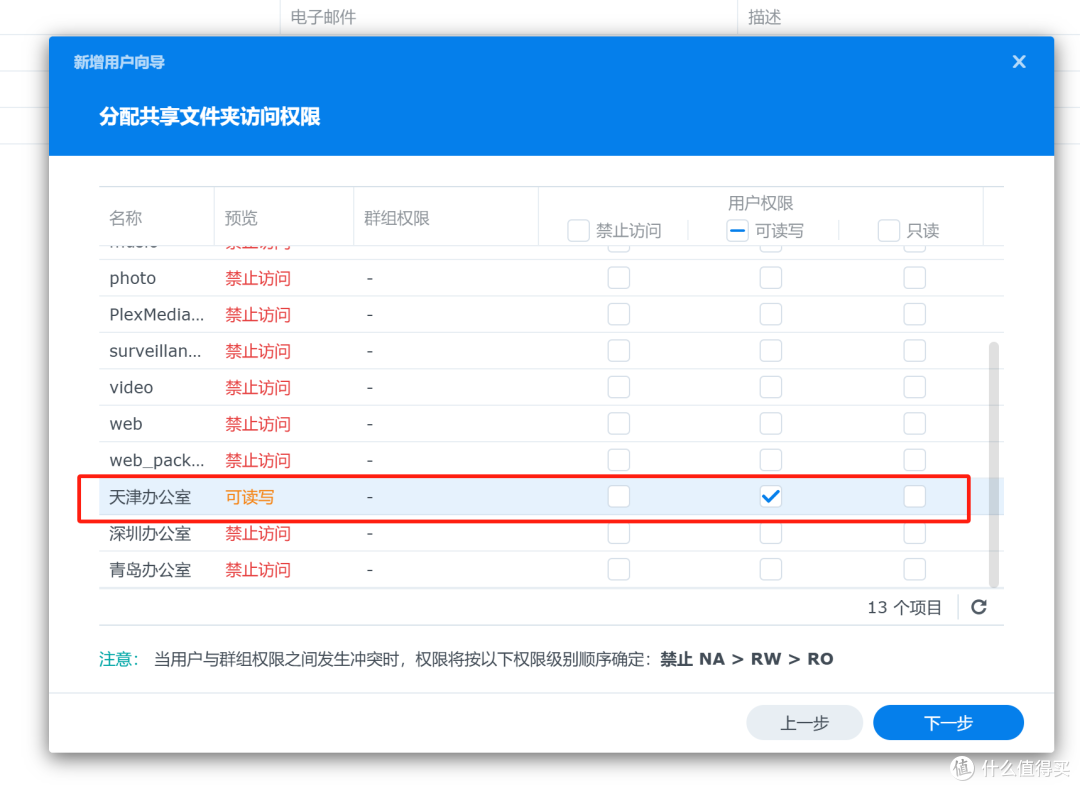Screen dimensions: 1080x791
Task: Deny access to the web folder row
Action: pos(619,424)
